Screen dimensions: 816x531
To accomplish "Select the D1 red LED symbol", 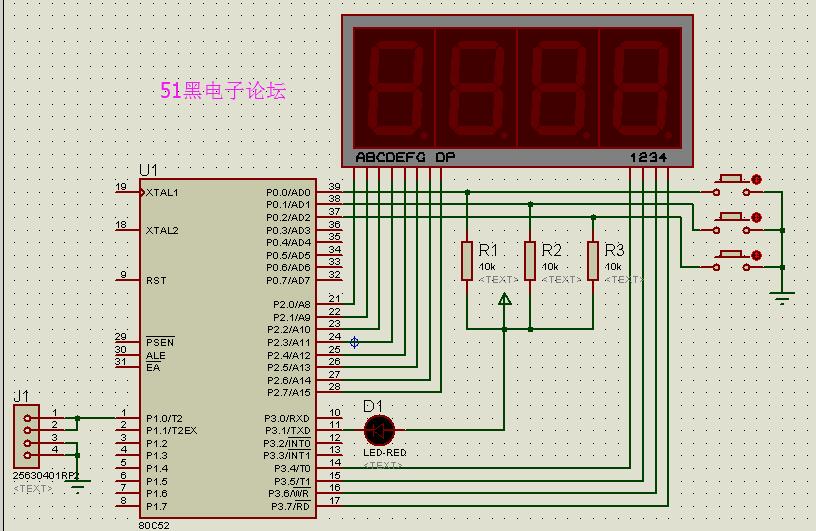I will tap(379, 430).
